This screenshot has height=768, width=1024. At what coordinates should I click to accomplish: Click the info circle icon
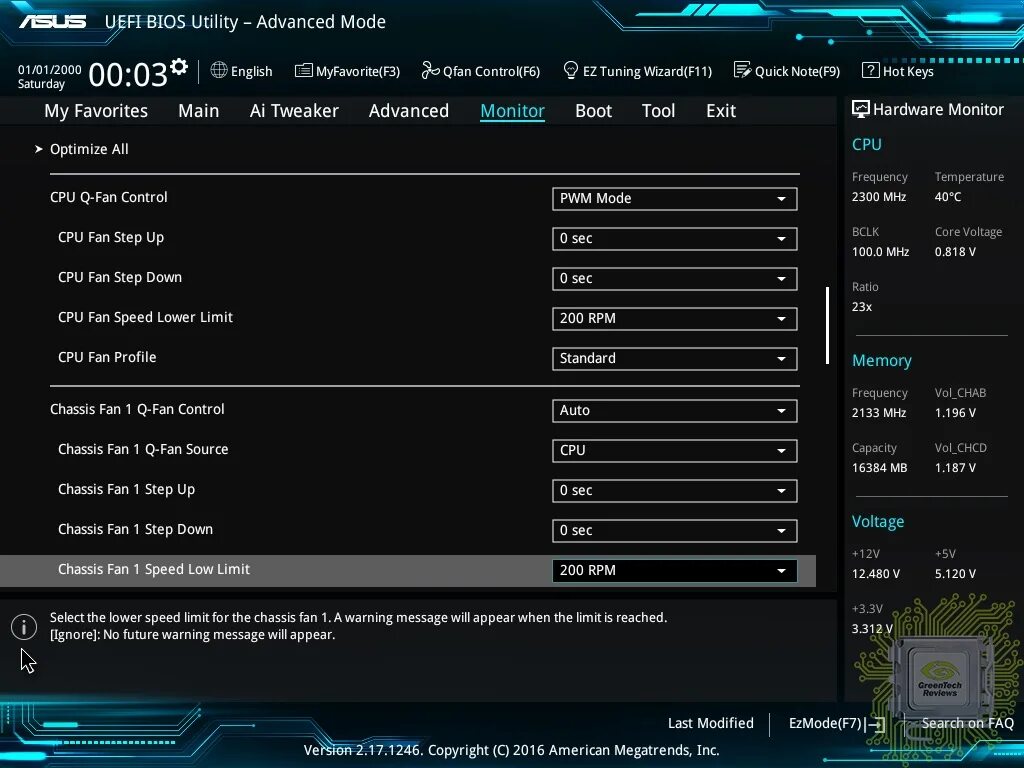(24, 627)
